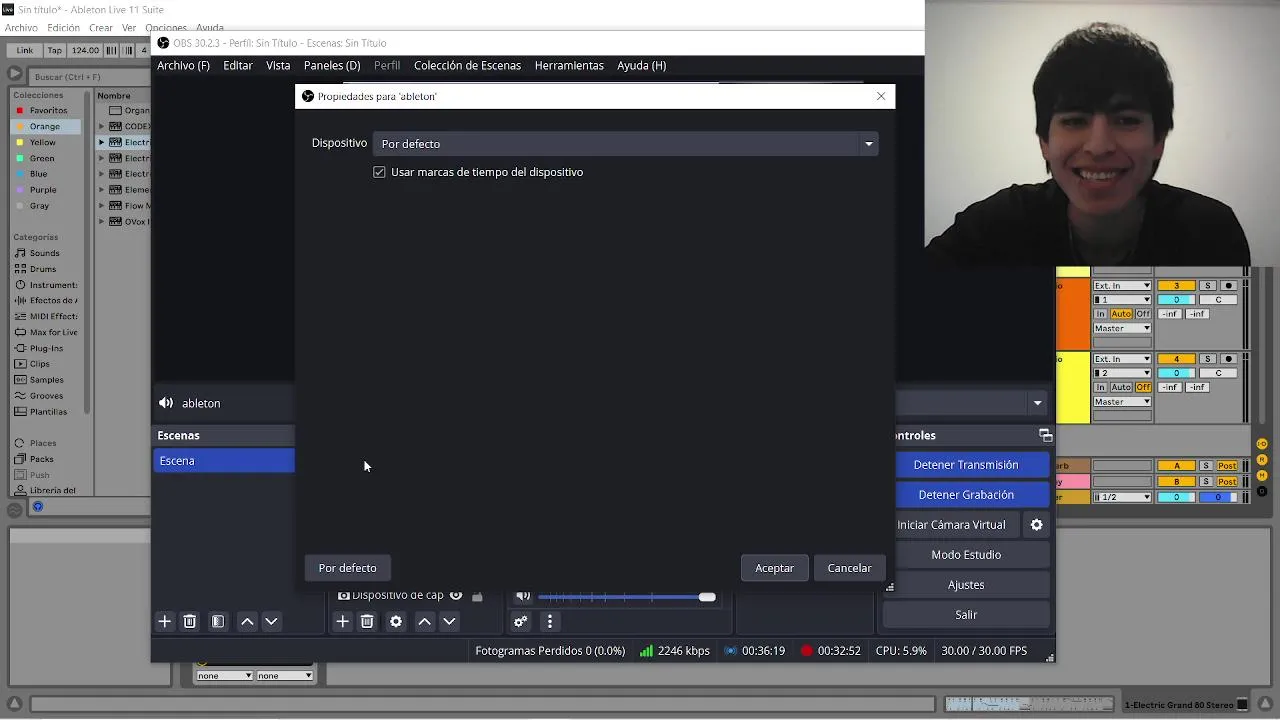Add a new scene with the plus icon in Escenas
Screen dimensions: 1280x720
[x=165, y=621]
